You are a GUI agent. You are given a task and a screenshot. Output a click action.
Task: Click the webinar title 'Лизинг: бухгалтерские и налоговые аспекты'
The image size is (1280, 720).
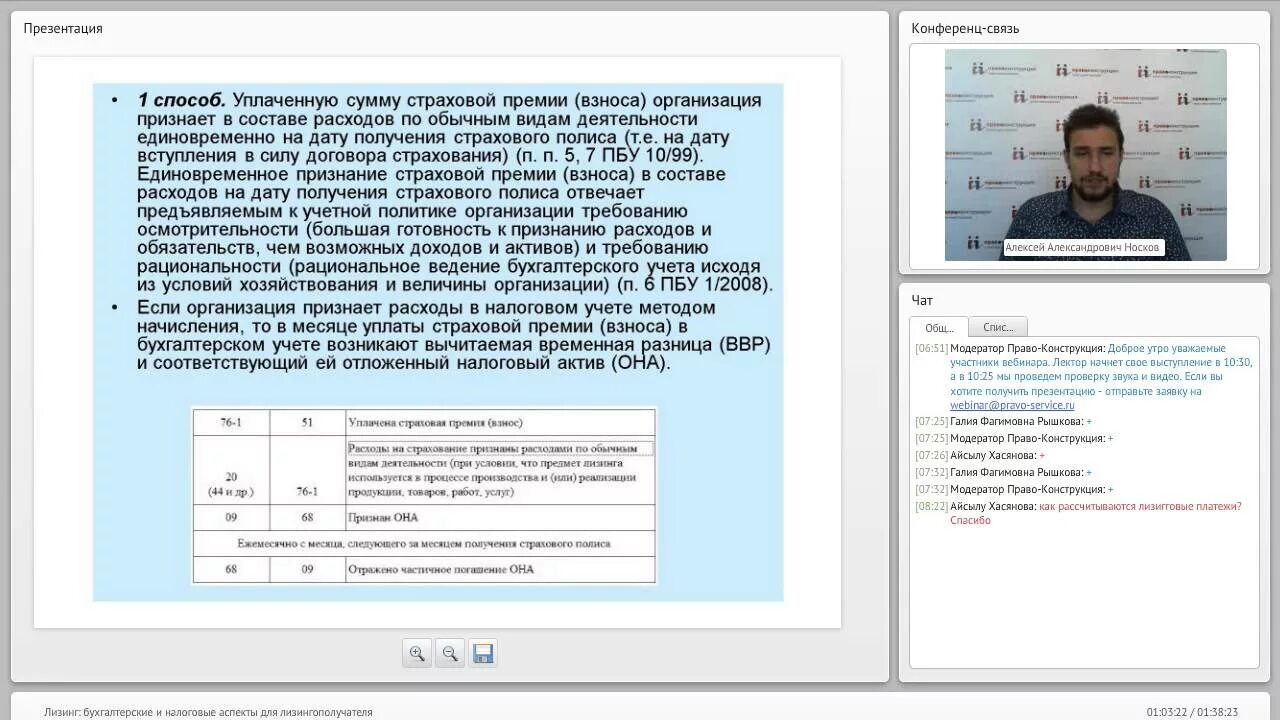point(208,712)
